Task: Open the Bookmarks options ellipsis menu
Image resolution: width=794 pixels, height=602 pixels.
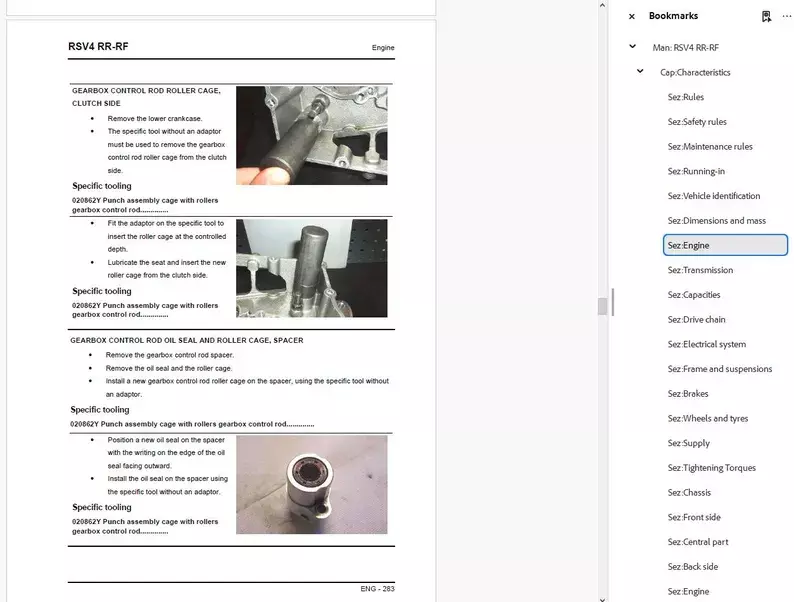Action: click(786, 16)
